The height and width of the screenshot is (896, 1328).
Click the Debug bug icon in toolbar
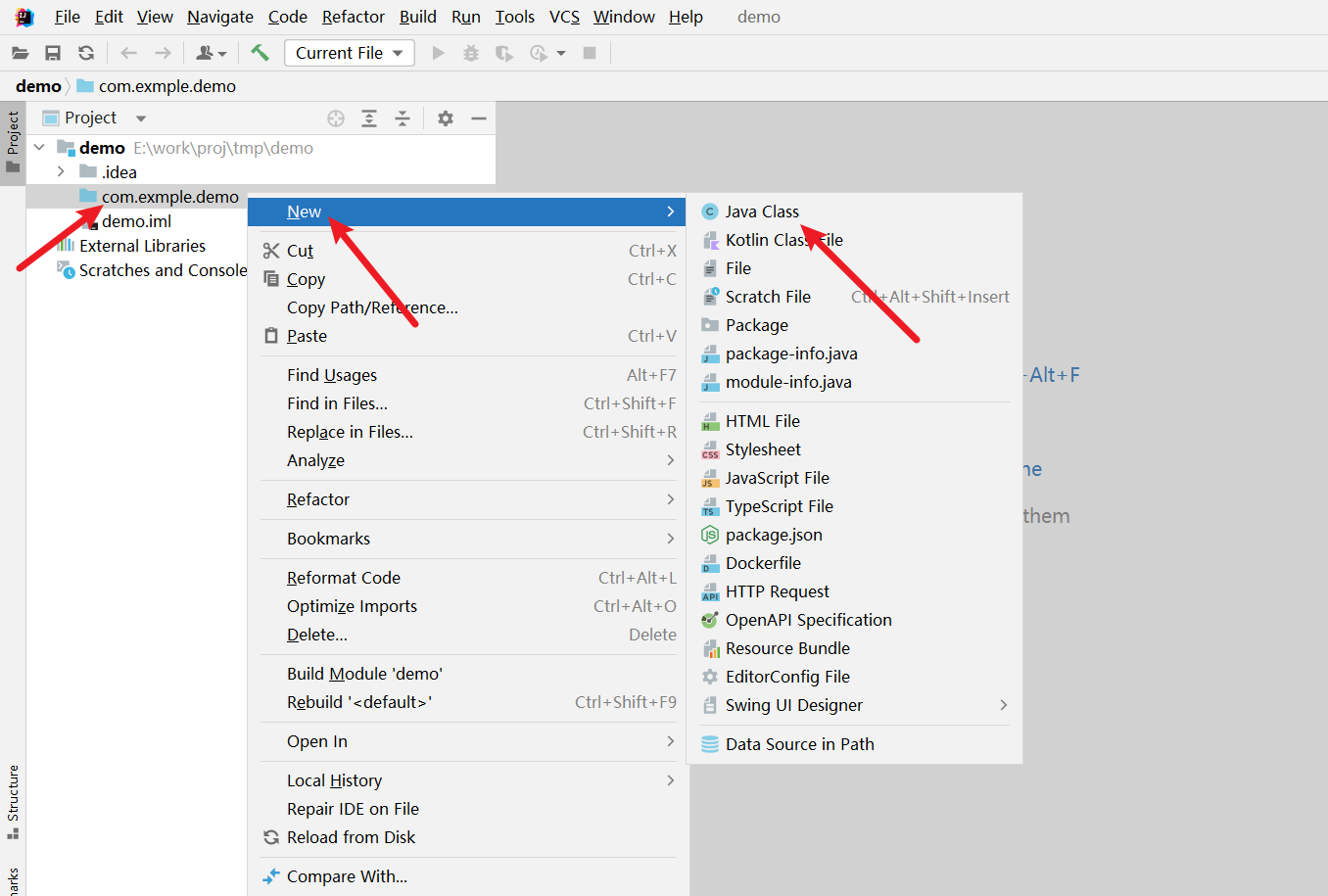pos(471,53)
